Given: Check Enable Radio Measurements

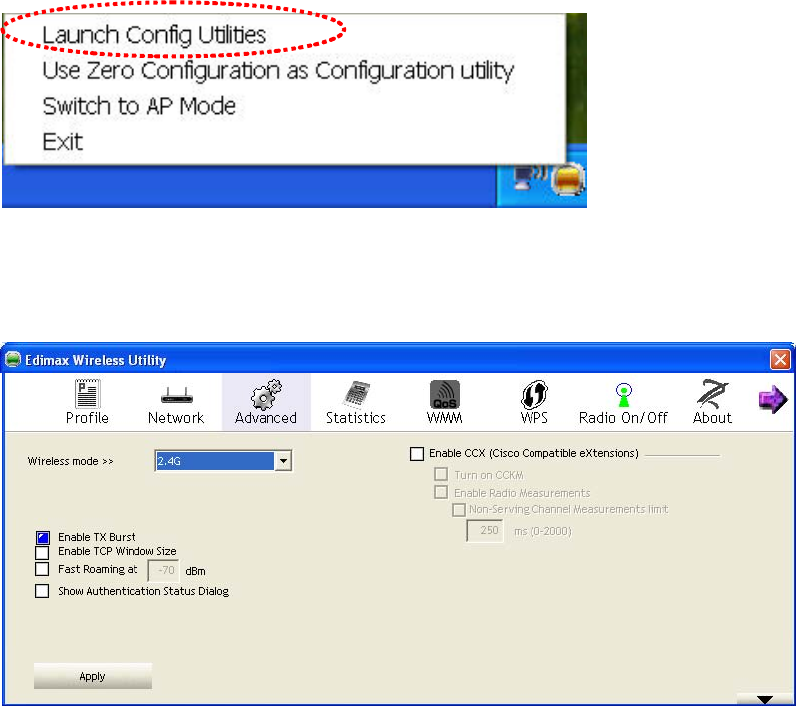Looking at the screenshot, I should 441,492.
